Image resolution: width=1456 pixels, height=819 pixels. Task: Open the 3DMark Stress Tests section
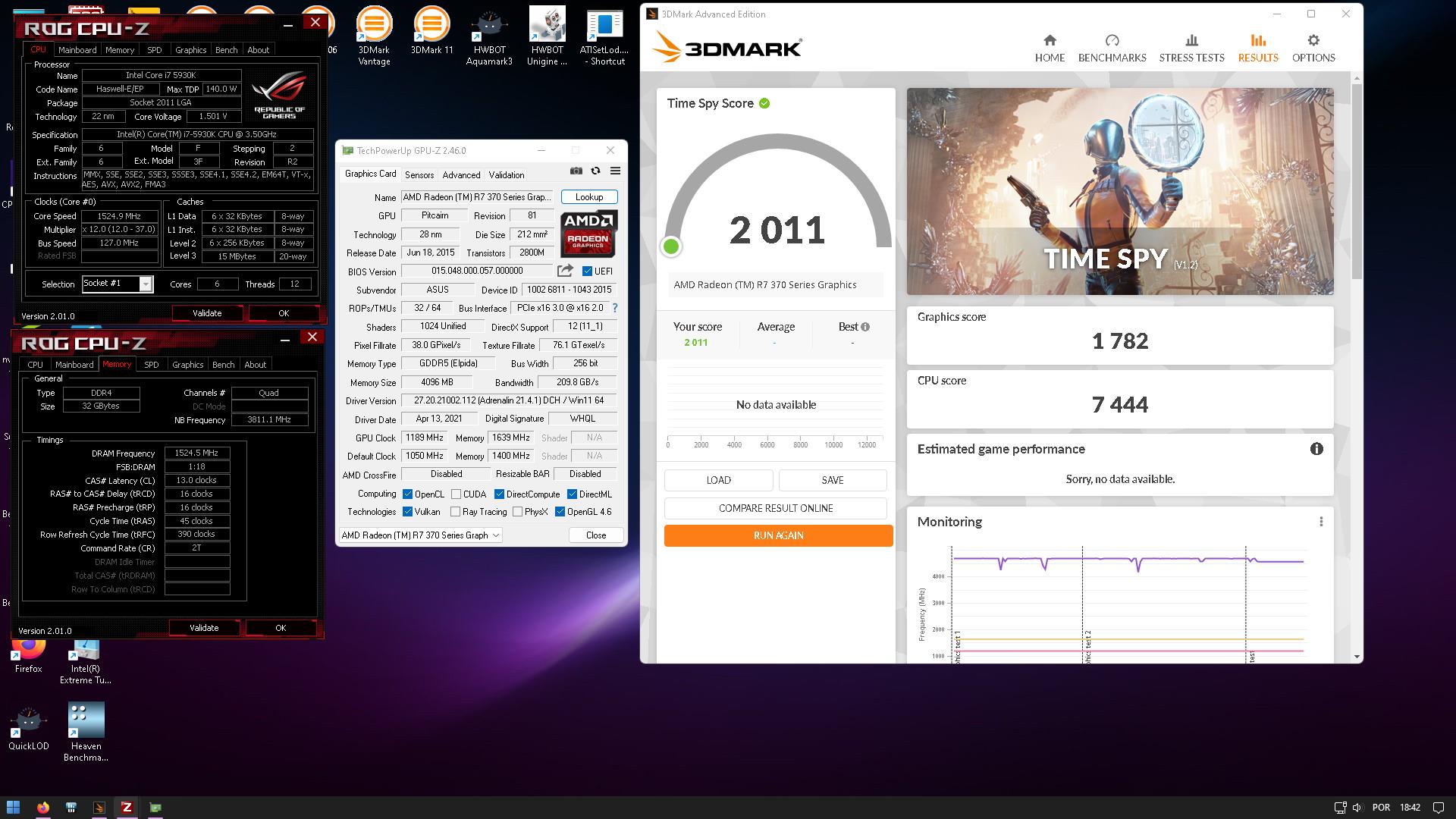pyautogui.click(x=1191, y=48)
